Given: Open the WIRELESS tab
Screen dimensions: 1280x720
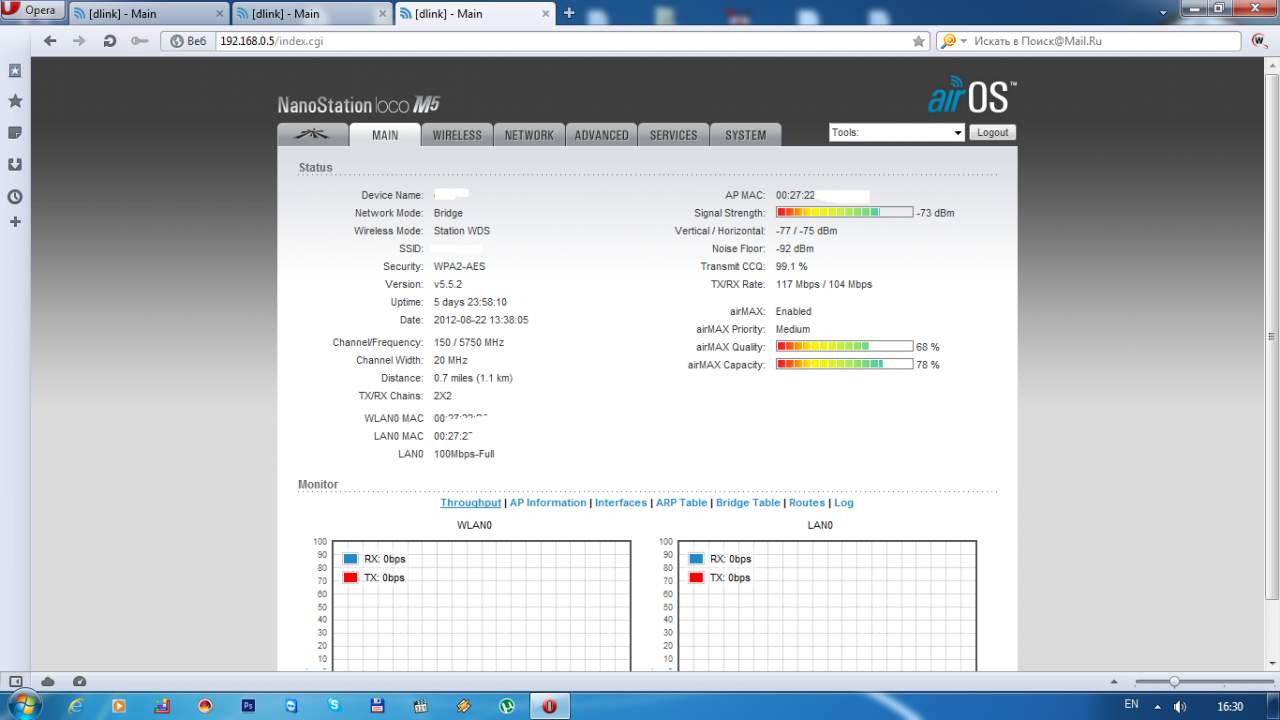Looking at the screenshot, I should (x=457, y=135).
